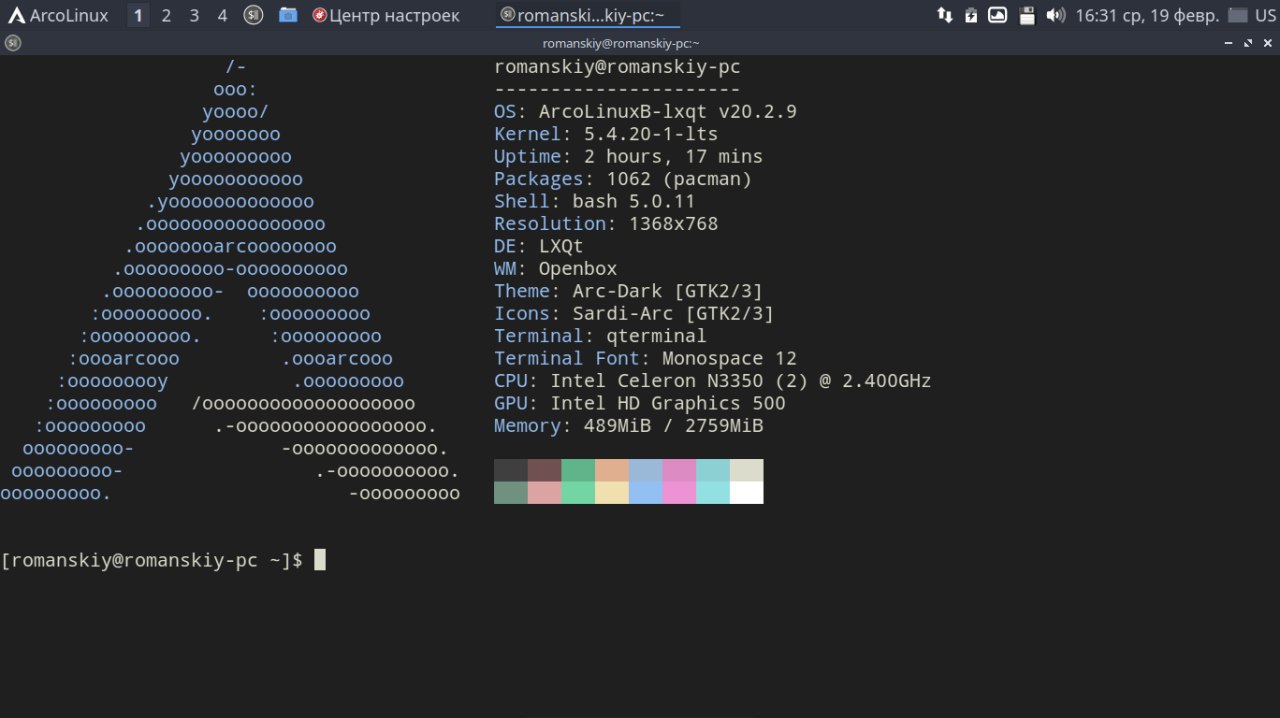Switch the US keyboard layout indicator
The width and height of the screenshot is (1280, 718).
pos(1266,15)
